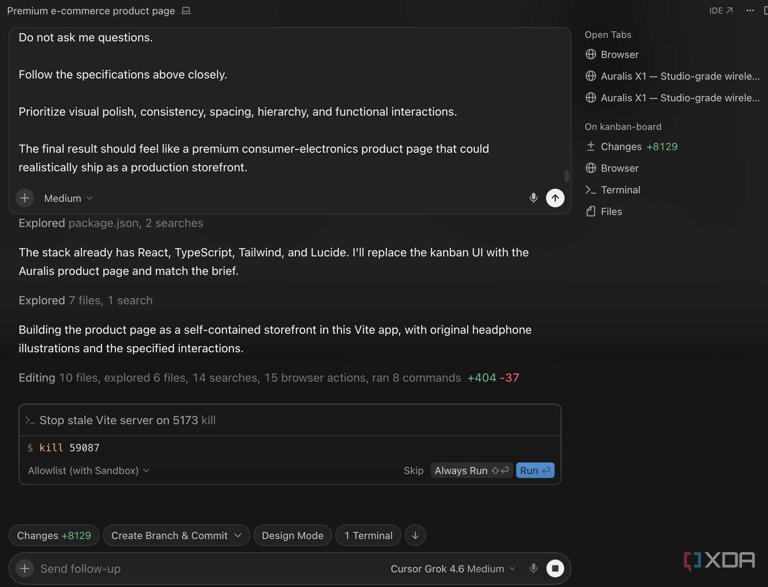Image resolution: width=768 pixels, height=587 pixels.
Task: Click the plus button in follow-up box
Action: point(24,568)
